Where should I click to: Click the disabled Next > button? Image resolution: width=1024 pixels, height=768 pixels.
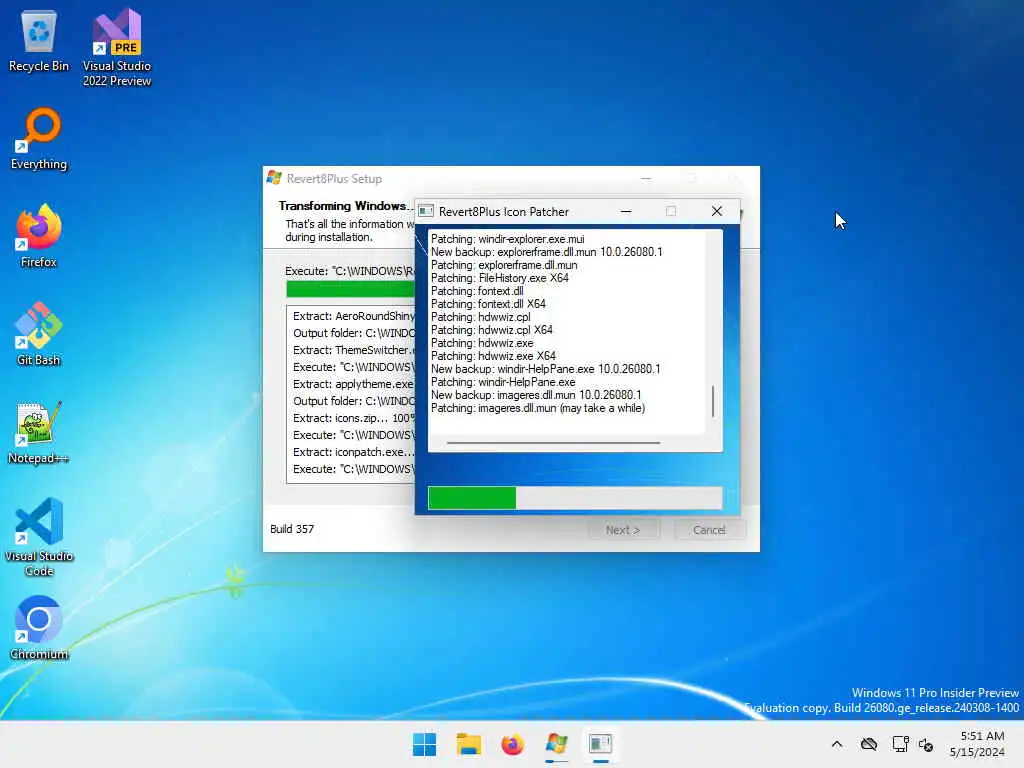[623, 530]
